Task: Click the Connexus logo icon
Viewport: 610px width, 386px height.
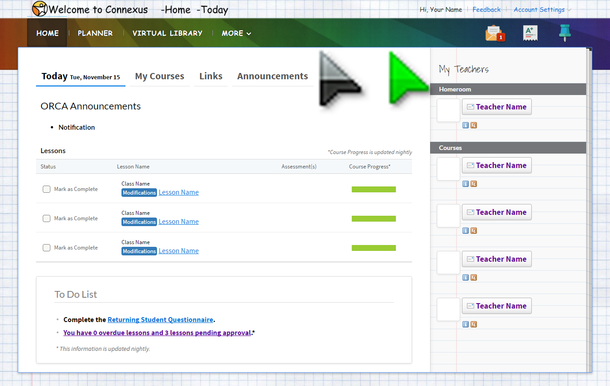Action: (x=40, y=9)
